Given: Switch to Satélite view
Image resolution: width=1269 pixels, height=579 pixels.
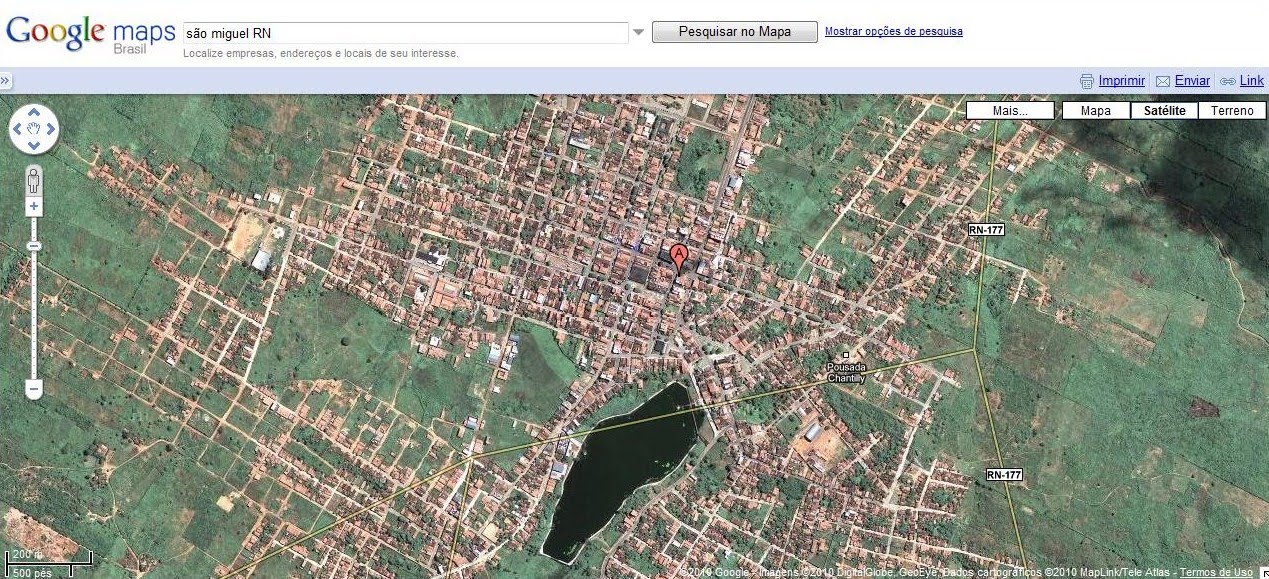Looking at the screenshot, I should coord(1164,111).
